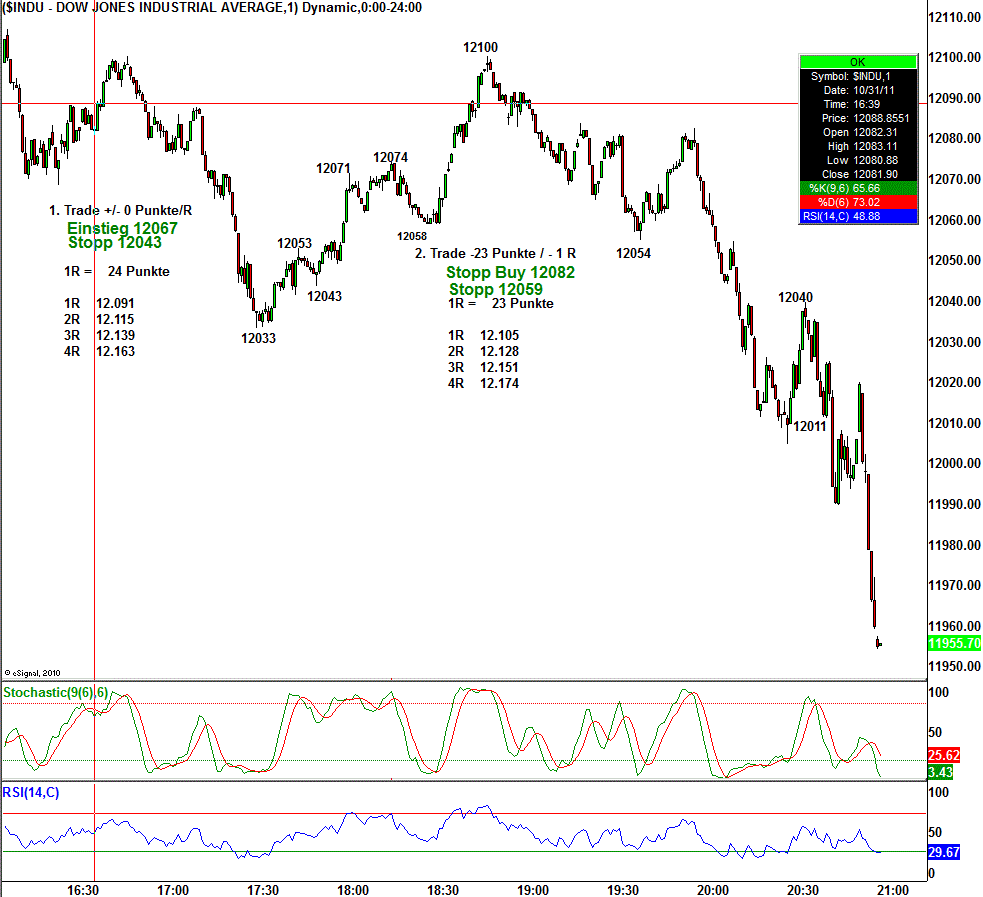Click the 12100 high price label on chart

click(x=480, y=47)
